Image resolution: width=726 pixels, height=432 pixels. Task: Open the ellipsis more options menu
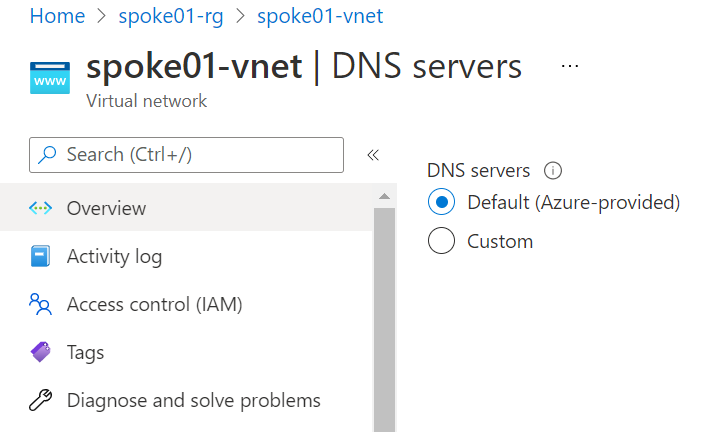[x=570, y=66]
